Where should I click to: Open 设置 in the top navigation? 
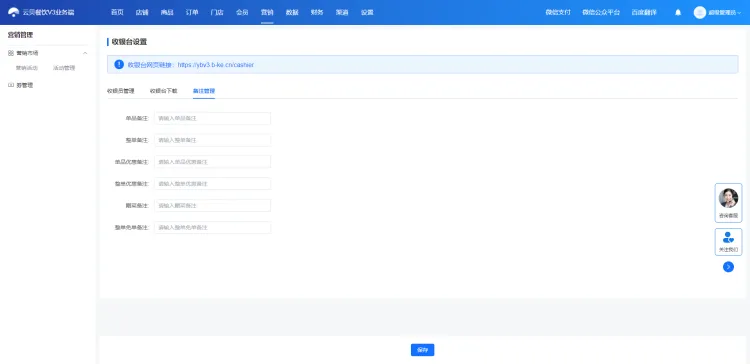[x=367, y=12]
